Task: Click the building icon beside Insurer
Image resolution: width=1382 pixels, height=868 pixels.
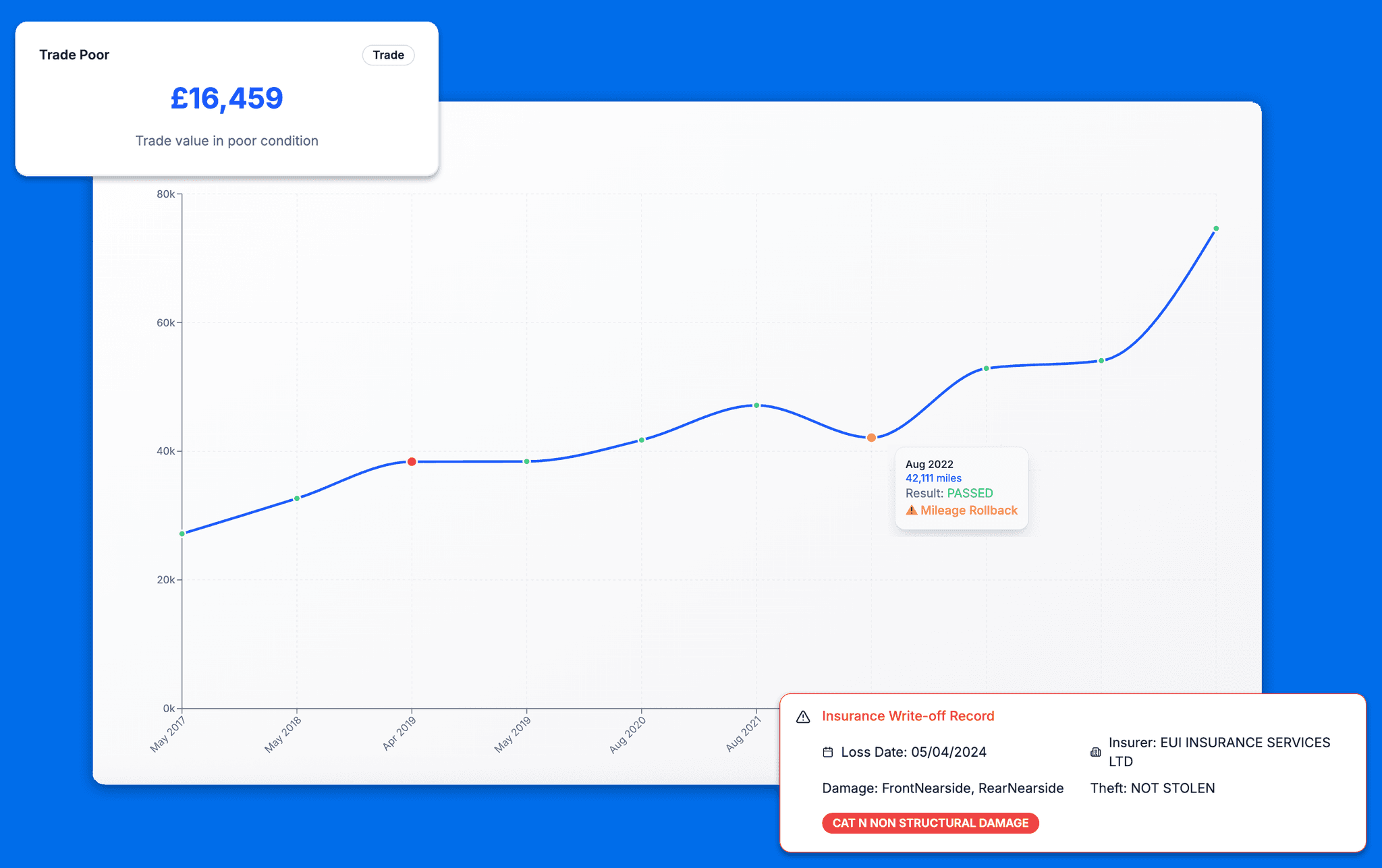Action: (1095, 752)
